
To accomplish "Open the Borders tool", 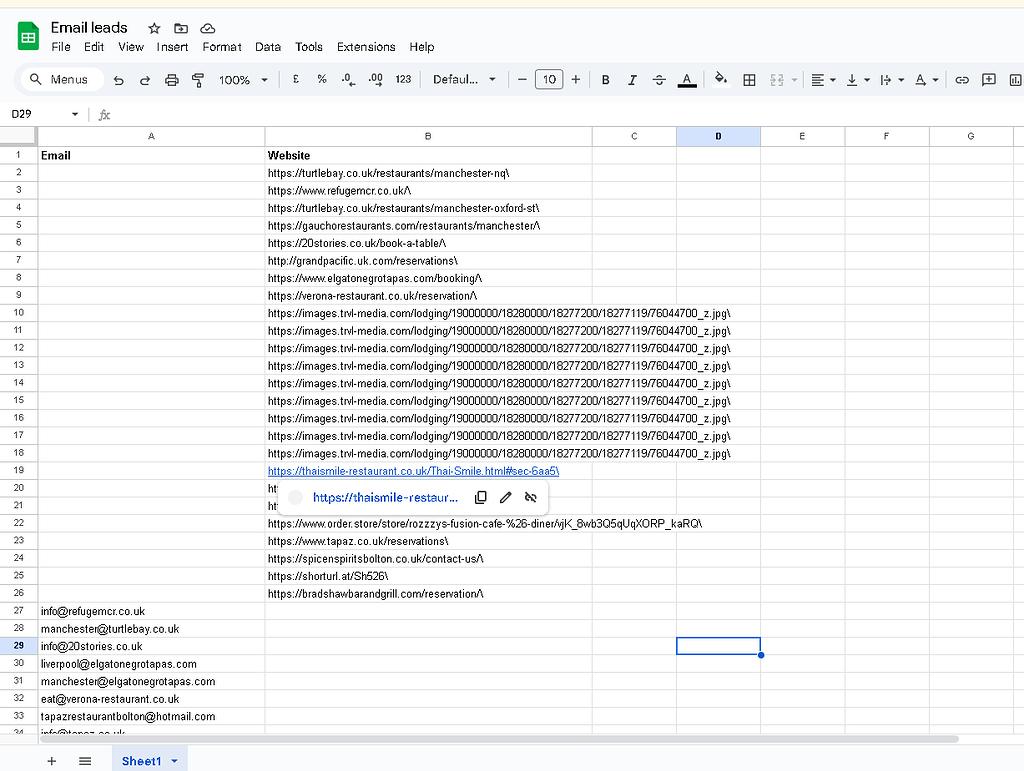I will tap(748, 79).
